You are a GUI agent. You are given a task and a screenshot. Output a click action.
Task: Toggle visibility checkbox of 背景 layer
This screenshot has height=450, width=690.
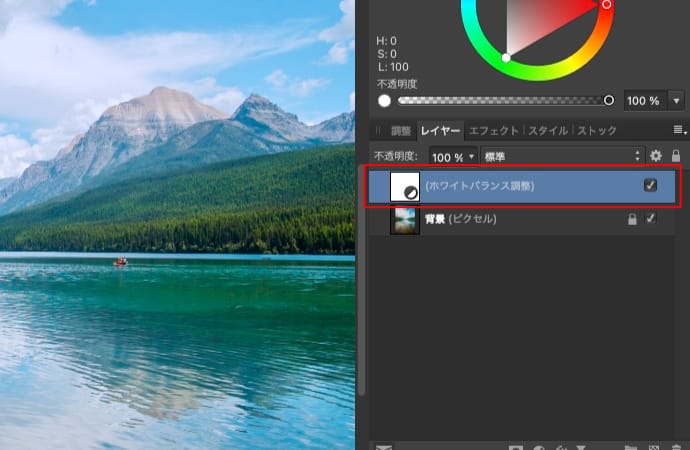coord(651,219)
